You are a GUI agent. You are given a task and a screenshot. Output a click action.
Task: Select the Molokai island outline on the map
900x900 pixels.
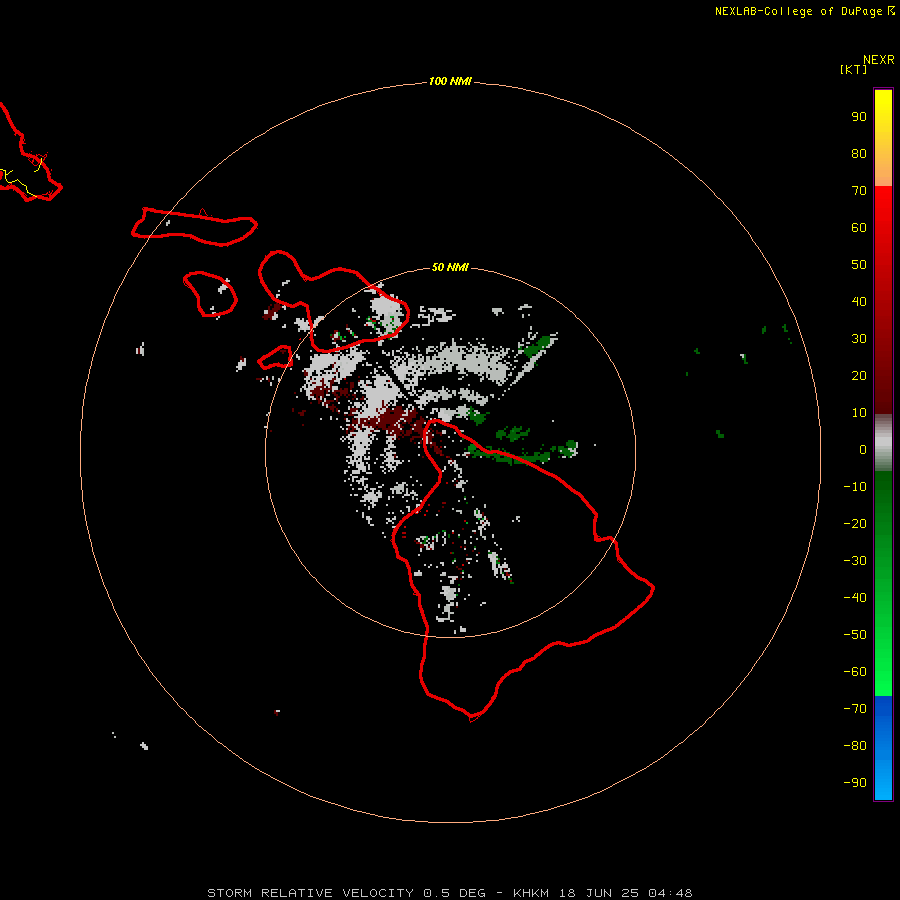pos(194,227)
